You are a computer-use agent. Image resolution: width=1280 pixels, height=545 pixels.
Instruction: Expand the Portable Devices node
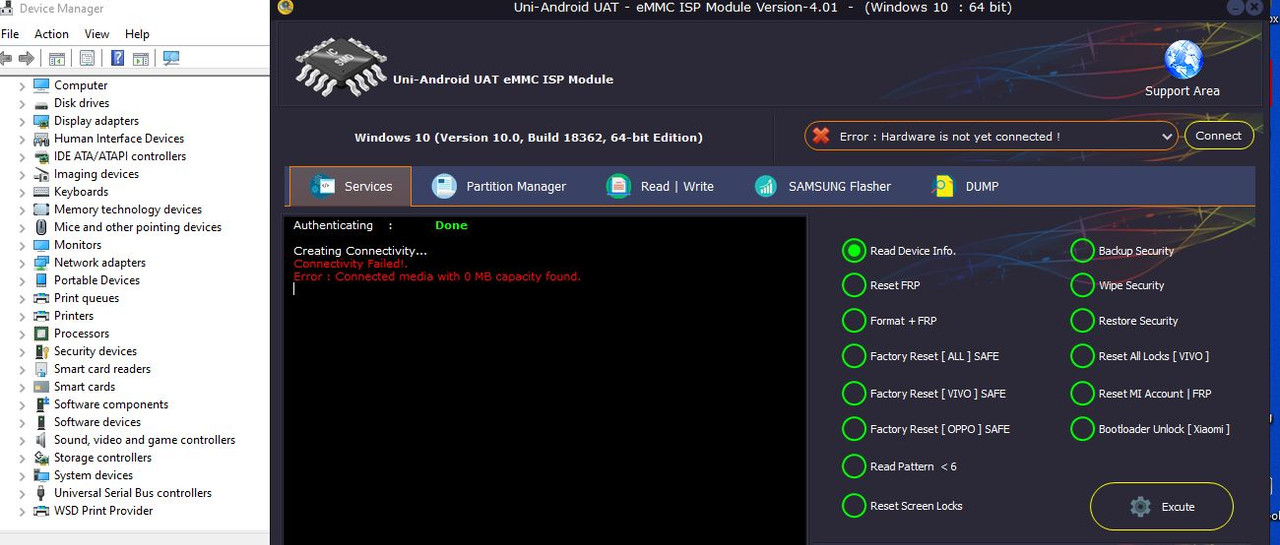point(22,281)
